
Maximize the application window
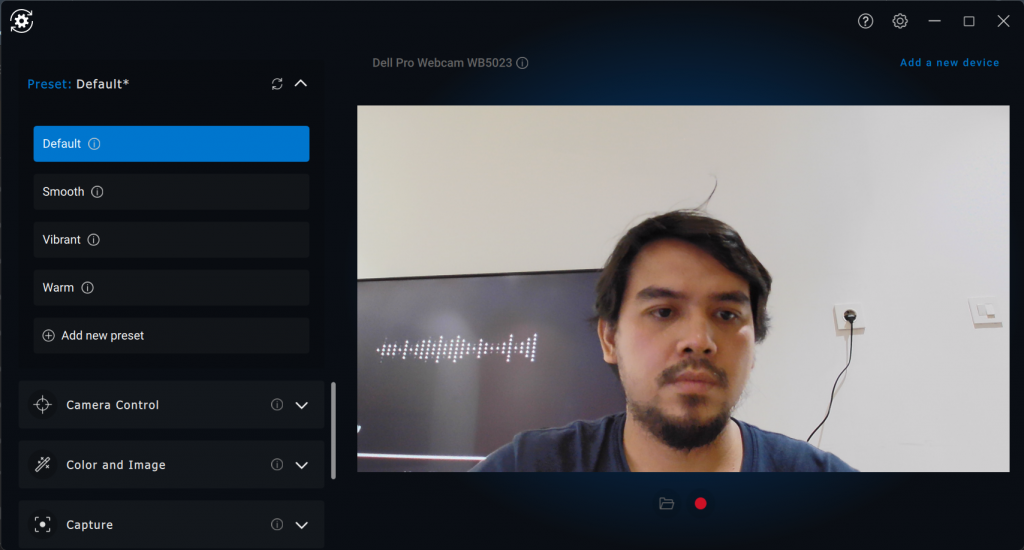tap(969, 21)
